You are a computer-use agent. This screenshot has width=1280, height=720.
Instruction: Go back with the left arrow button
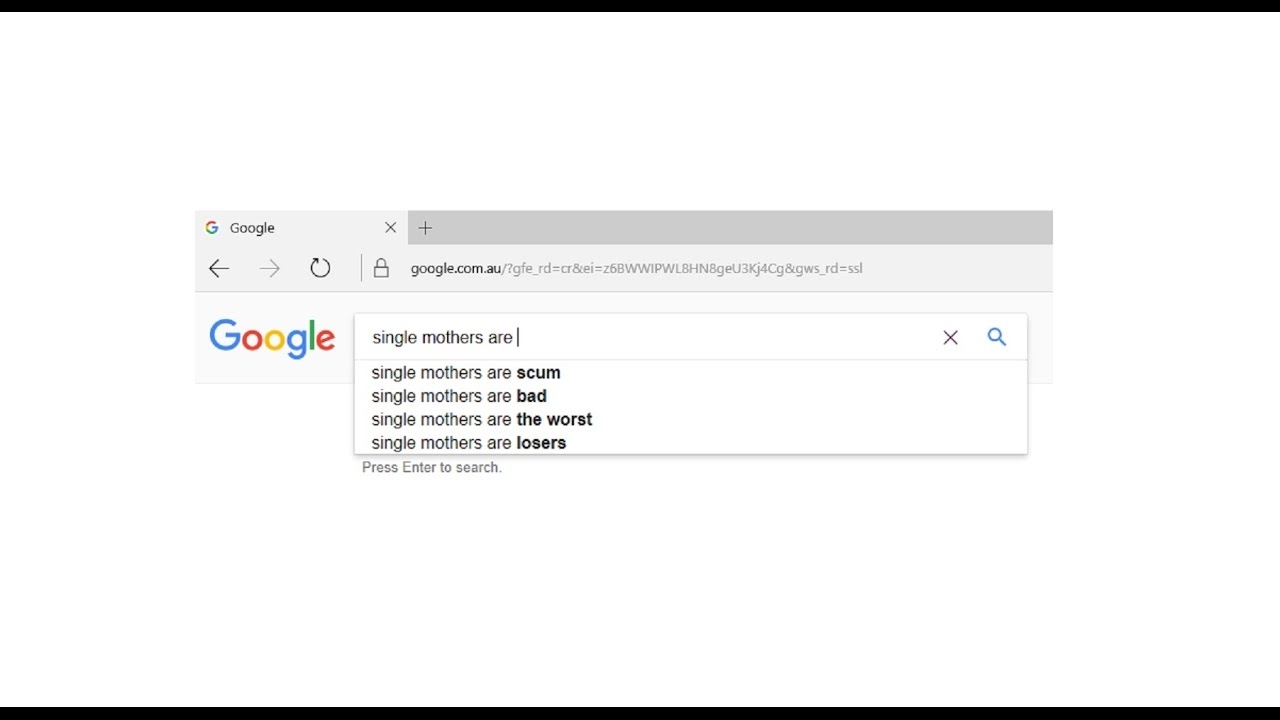point(219,268)
